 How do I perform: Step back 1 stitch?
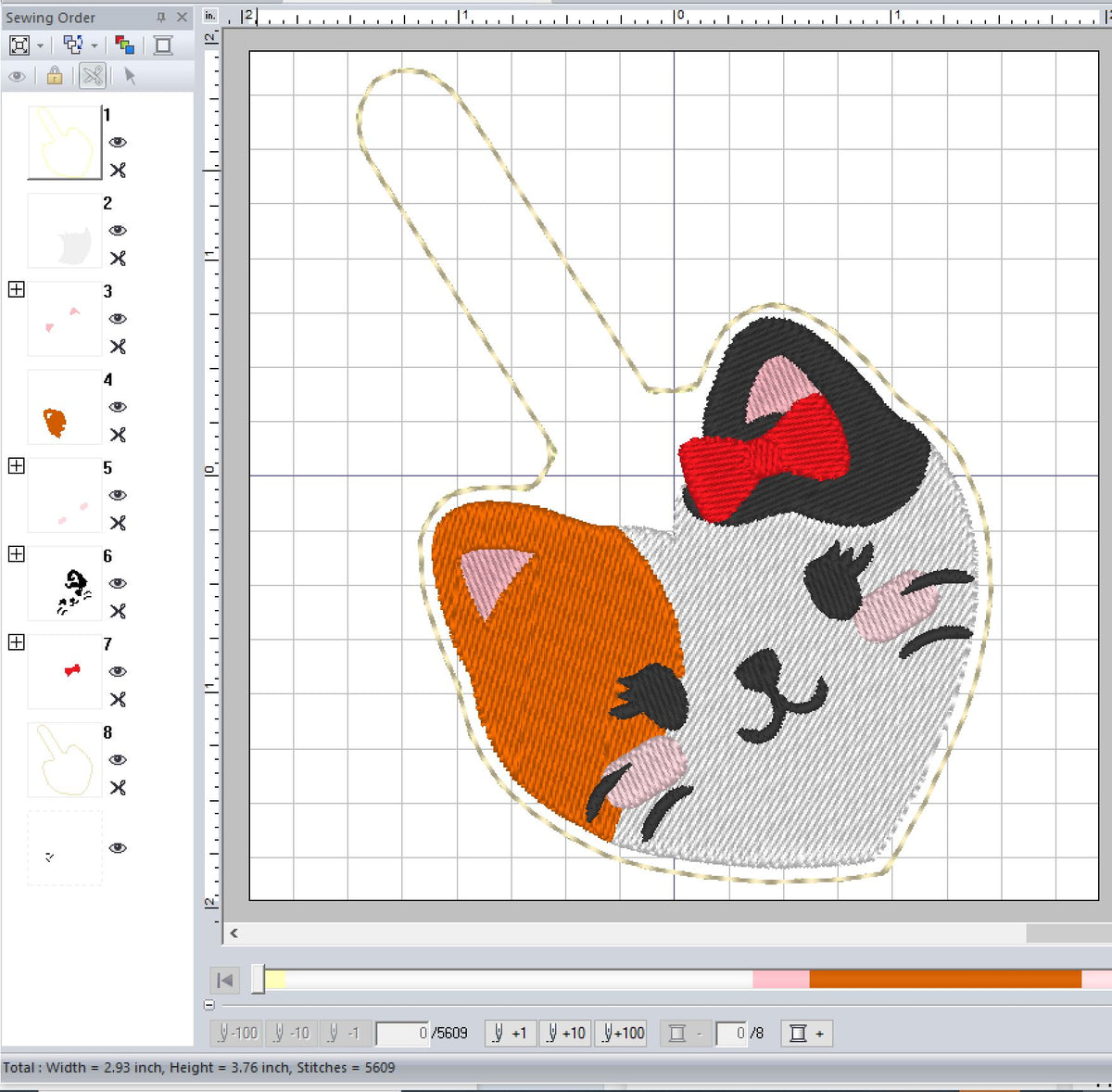pos(345,1033)
